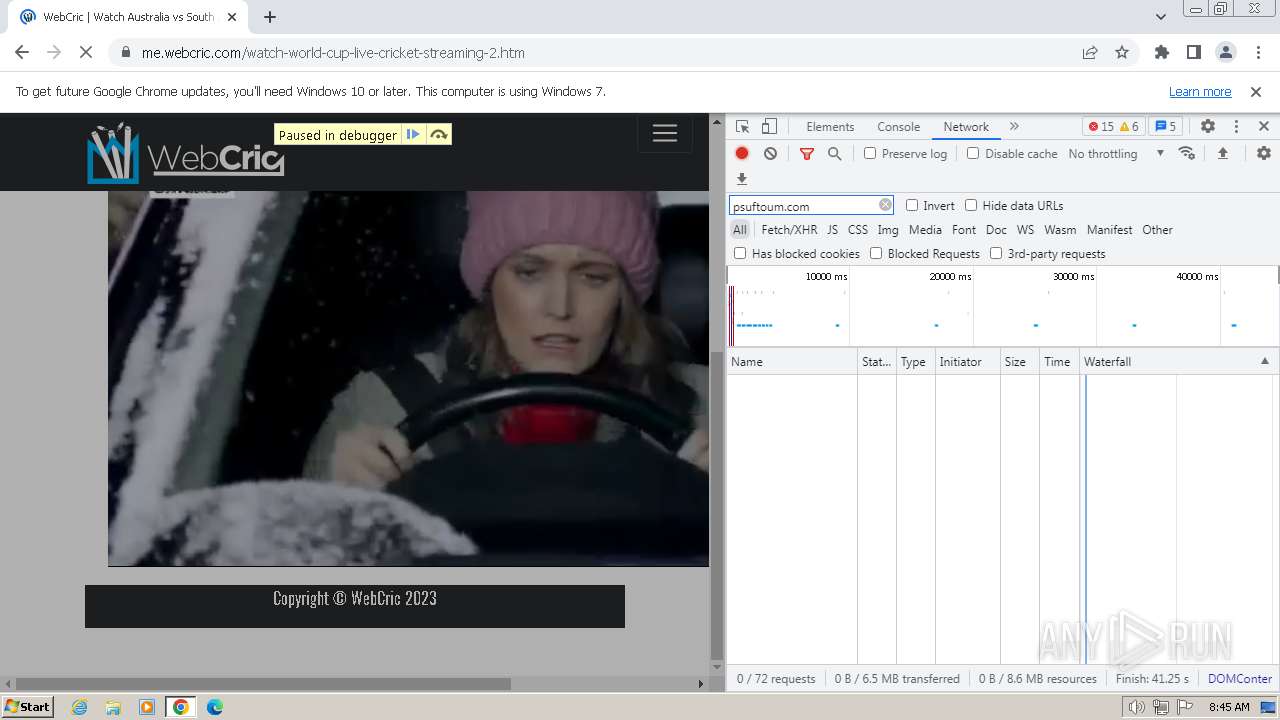The image size is (1280, 720).
Task: Check Has blocked cookies
Action: 740,253
